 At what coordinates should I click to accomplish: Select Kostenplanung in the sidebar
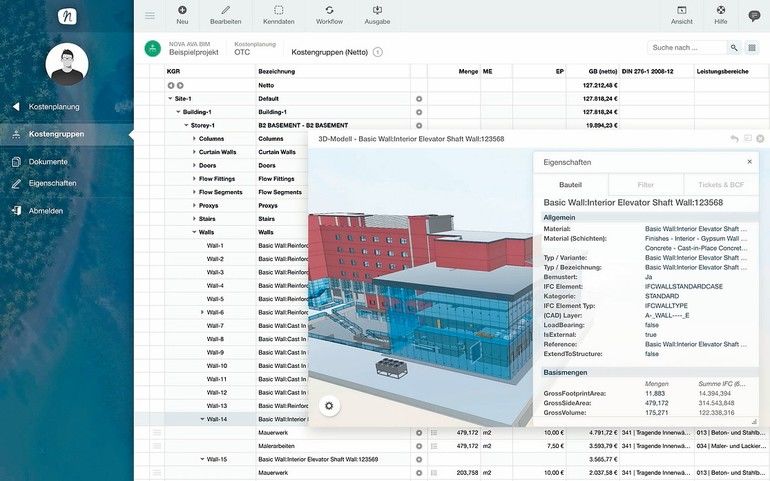(54, 107)
